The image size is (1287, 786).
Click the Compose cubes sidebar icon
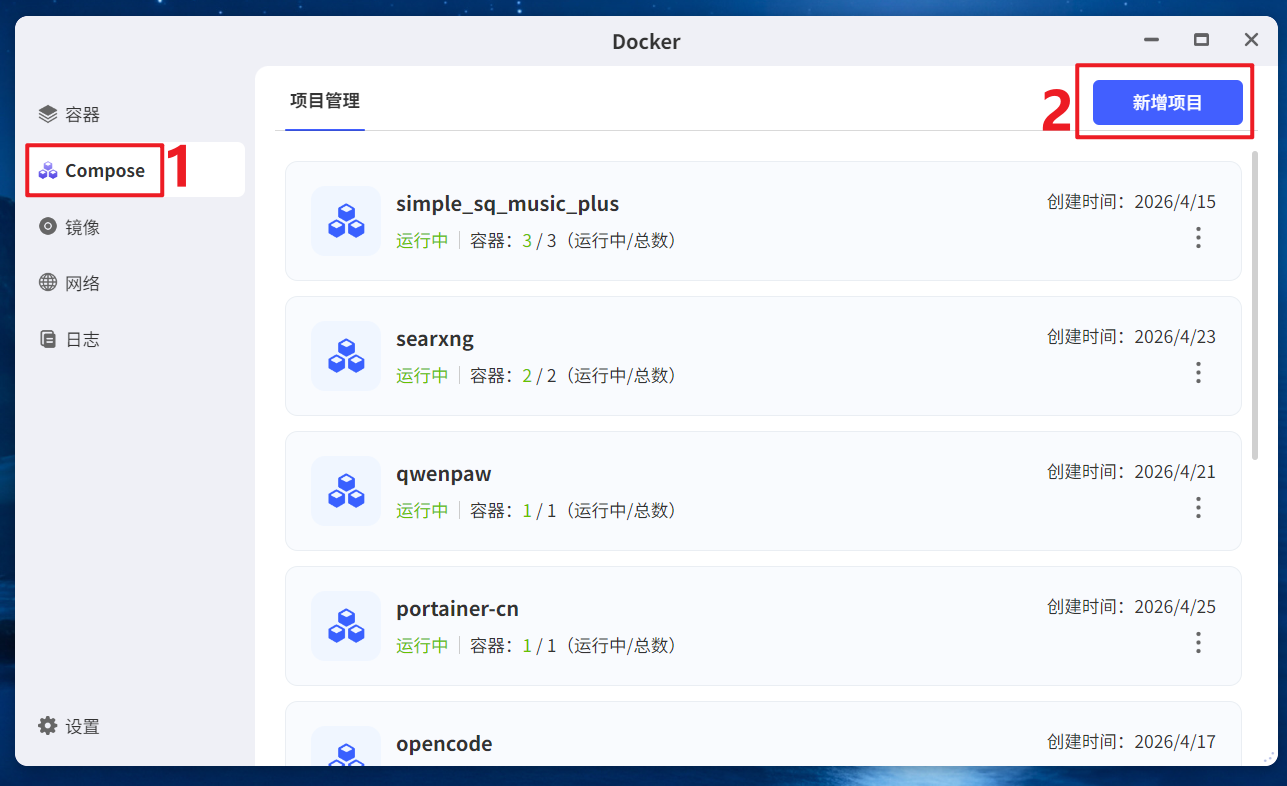pyautogui.click(x=48, y=170)
